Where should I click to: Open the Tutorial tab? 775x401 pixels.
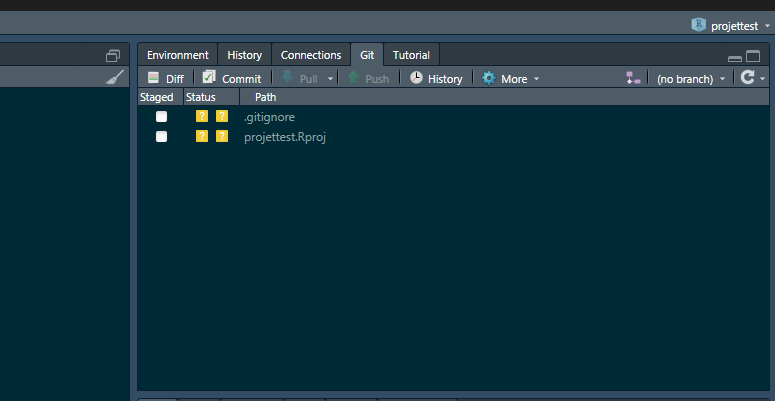click(x=411, y=55)
